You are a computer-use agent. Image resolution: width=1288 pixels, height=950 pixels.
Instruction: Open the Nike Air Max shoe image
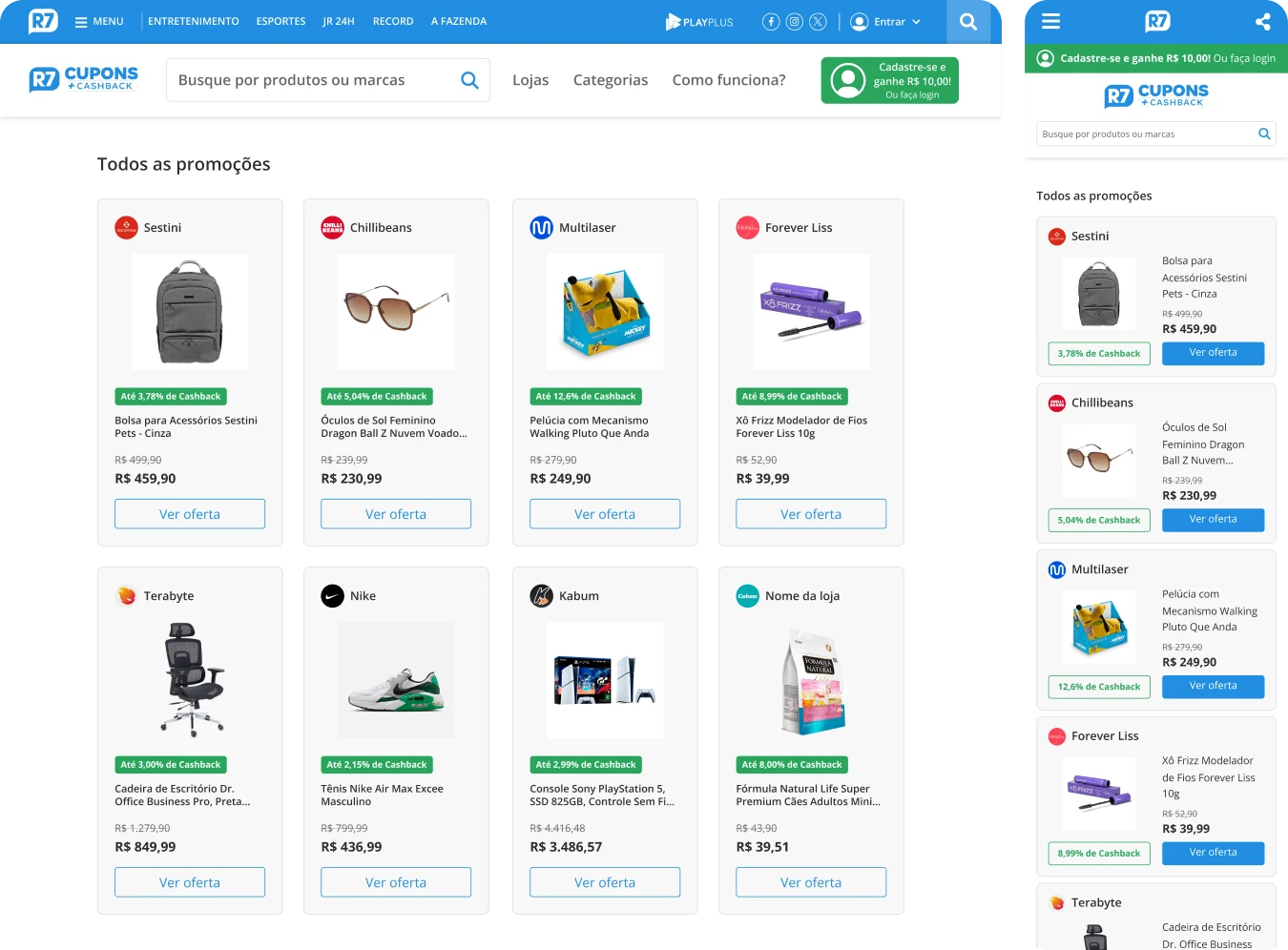coord(396,680)
